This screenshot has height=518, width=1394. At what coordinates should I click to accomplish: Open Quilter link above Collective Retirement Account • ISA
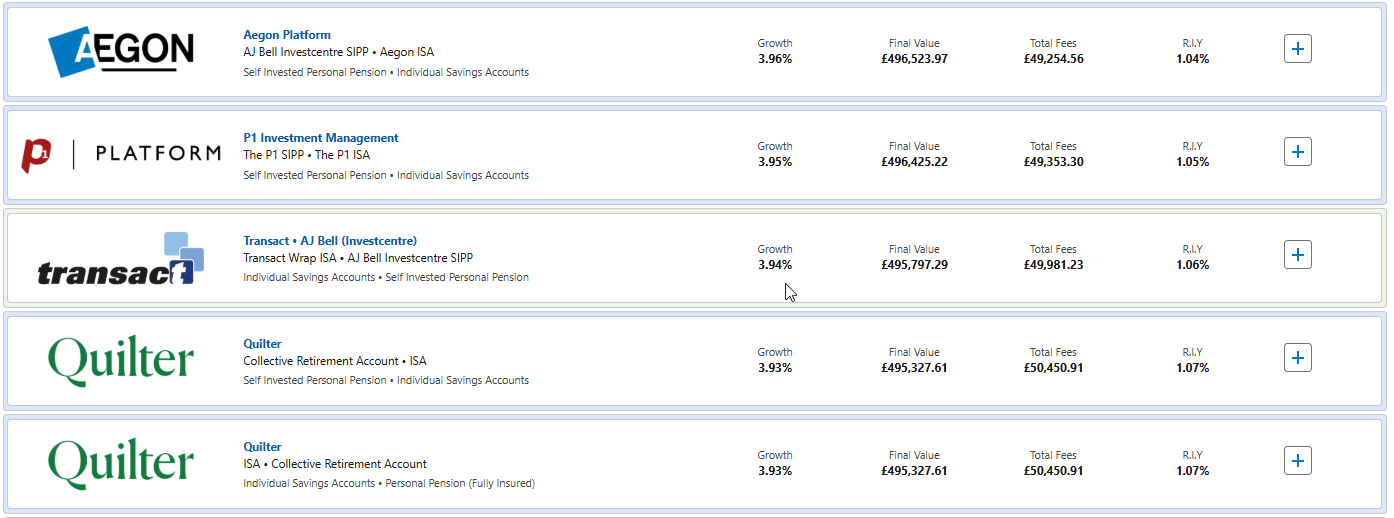pyautogui.click(x=262, y=344)
